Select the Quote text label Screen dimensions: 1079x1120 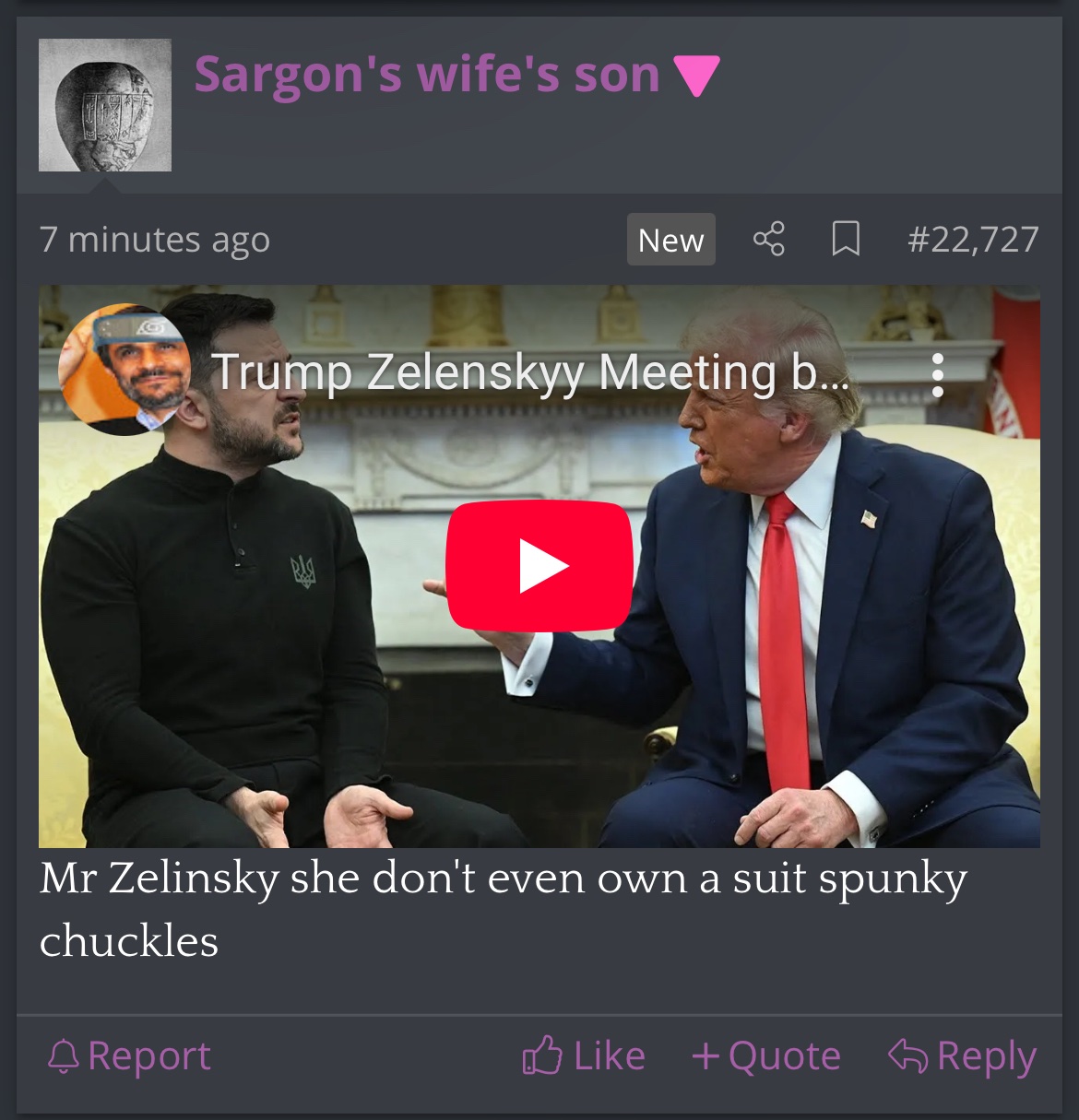785,1056
